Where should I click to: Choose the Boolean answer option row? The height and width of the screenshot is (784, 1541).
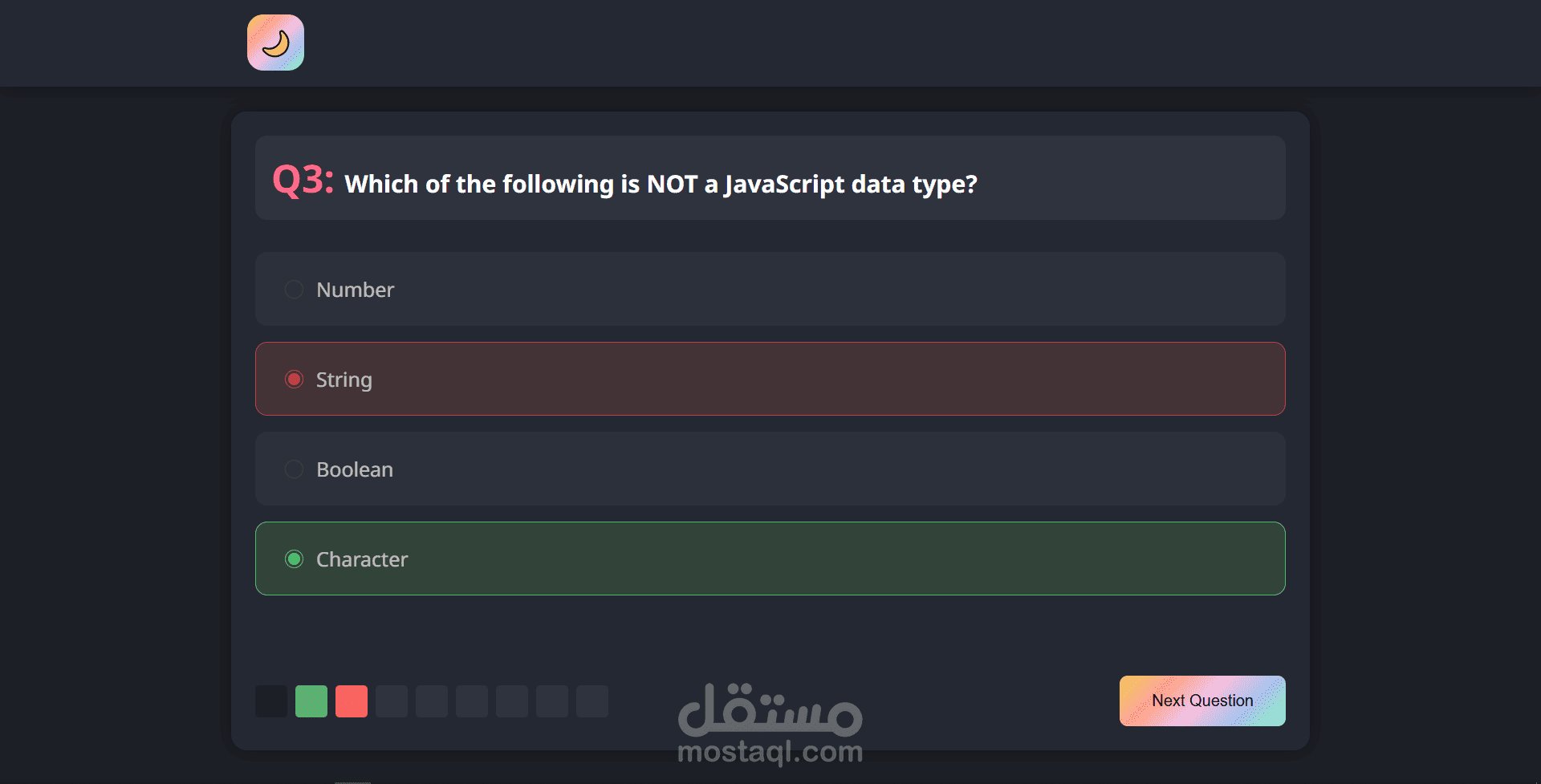tap(770, 469)
